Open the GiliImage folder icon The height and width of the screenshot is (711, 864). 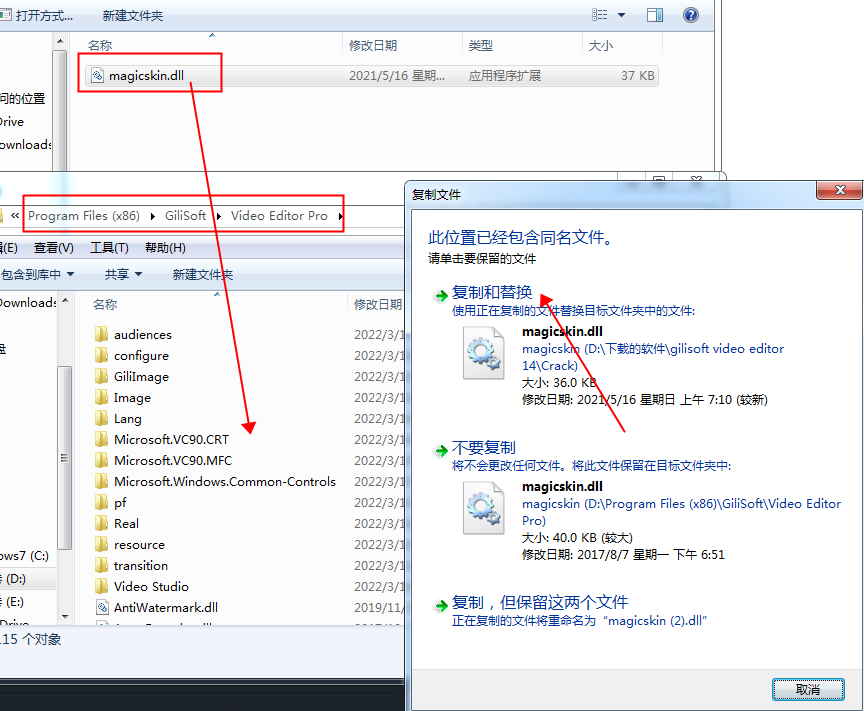point(101,376)
